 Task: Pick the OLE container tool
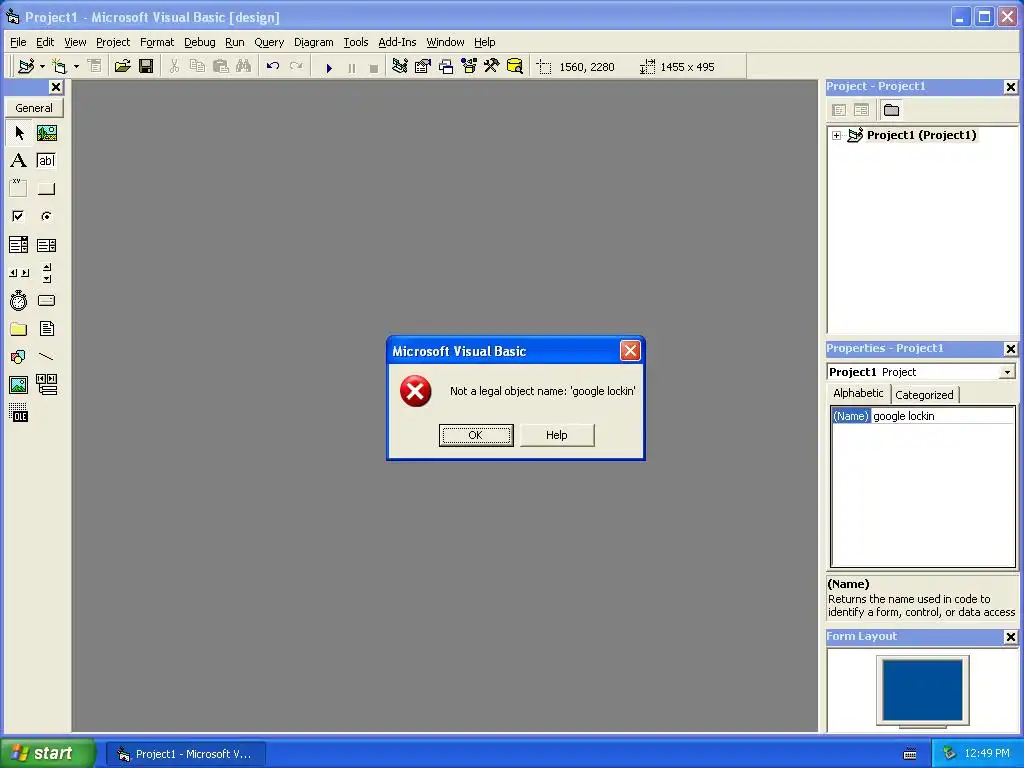pos(19,413)
